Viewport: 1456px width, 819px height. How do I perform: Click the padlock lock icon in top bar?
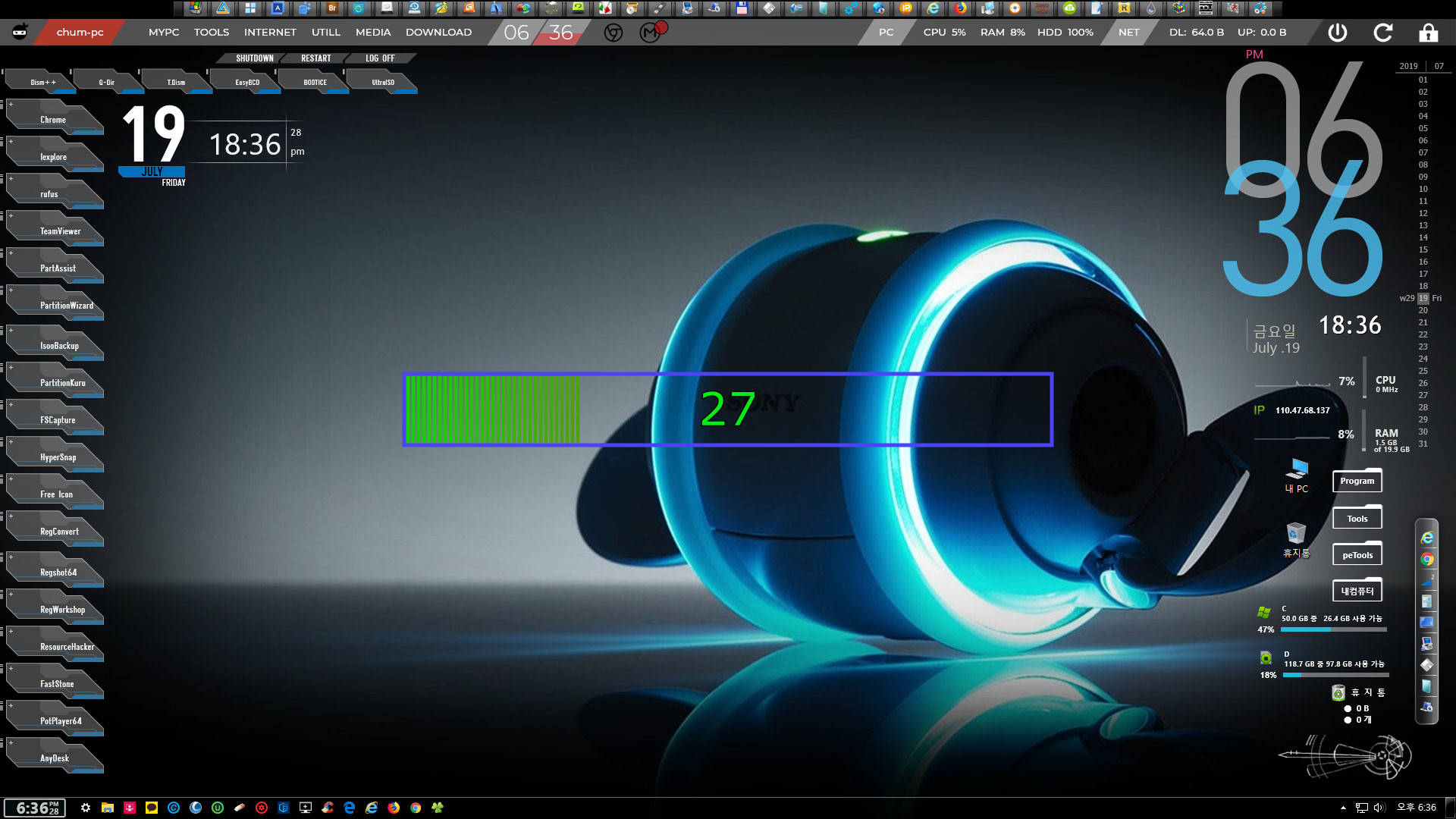(x=1429, y=33)
